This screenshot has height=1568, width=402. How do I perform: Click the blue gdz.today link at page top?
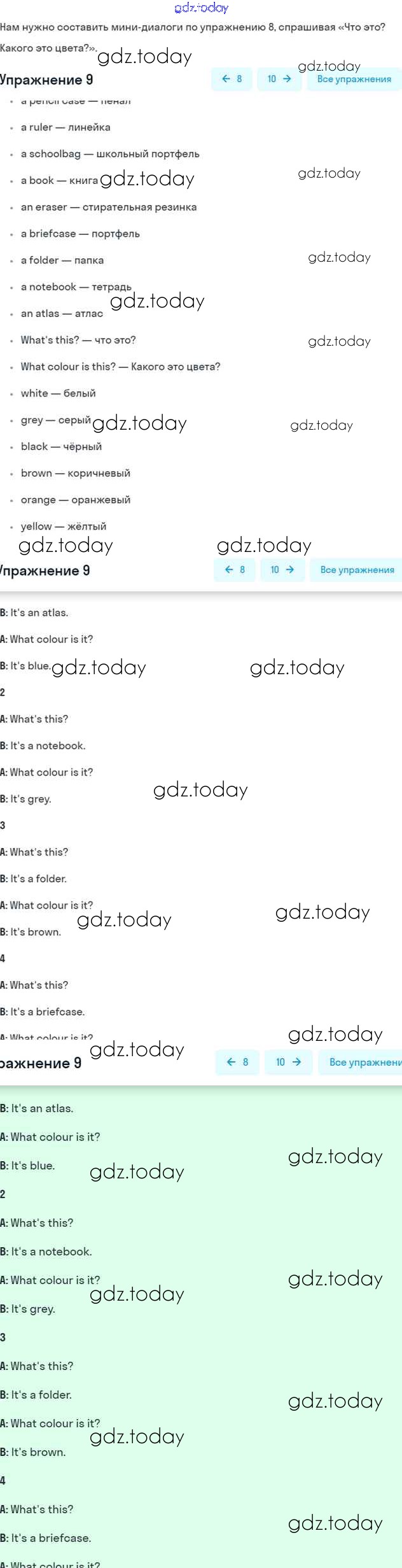pos(201,8)
